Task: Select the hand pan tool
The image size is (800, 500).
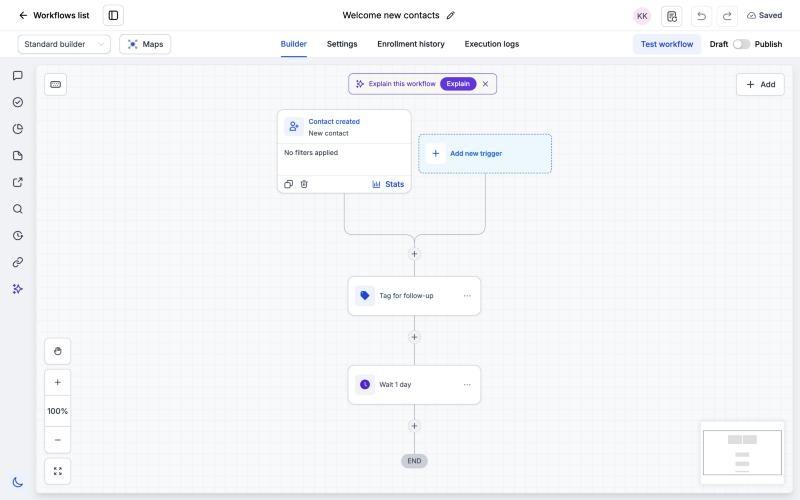Action: [x=58, y=351]
